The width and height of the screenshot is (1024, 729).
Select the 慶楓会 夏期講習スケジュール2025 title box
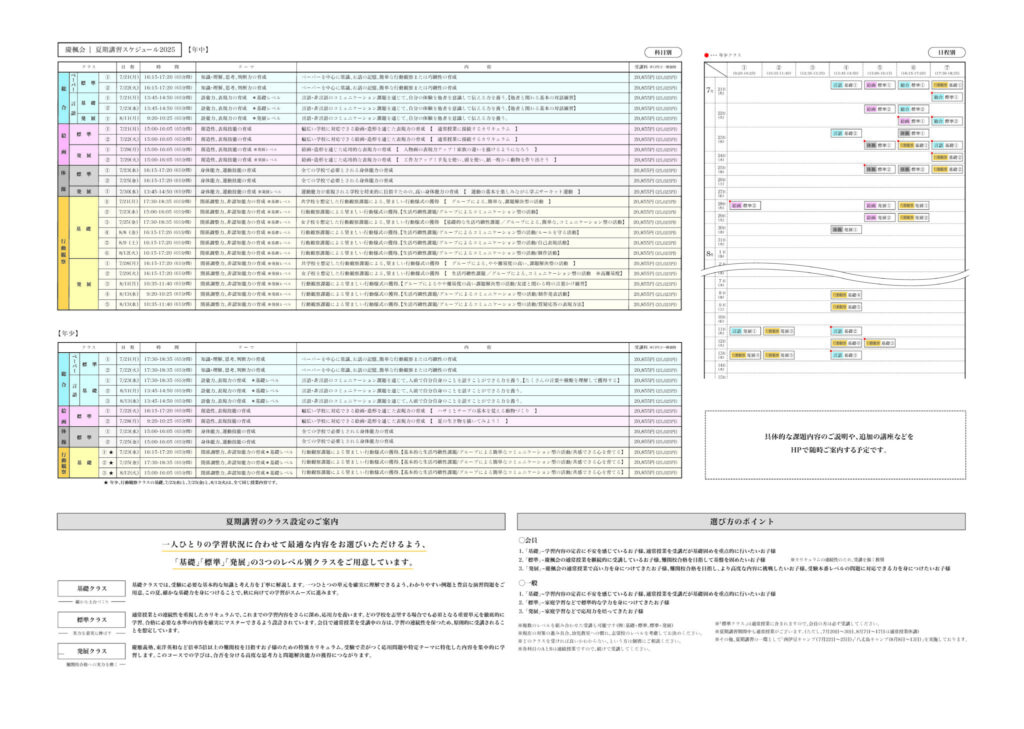(x=120, y=50)
